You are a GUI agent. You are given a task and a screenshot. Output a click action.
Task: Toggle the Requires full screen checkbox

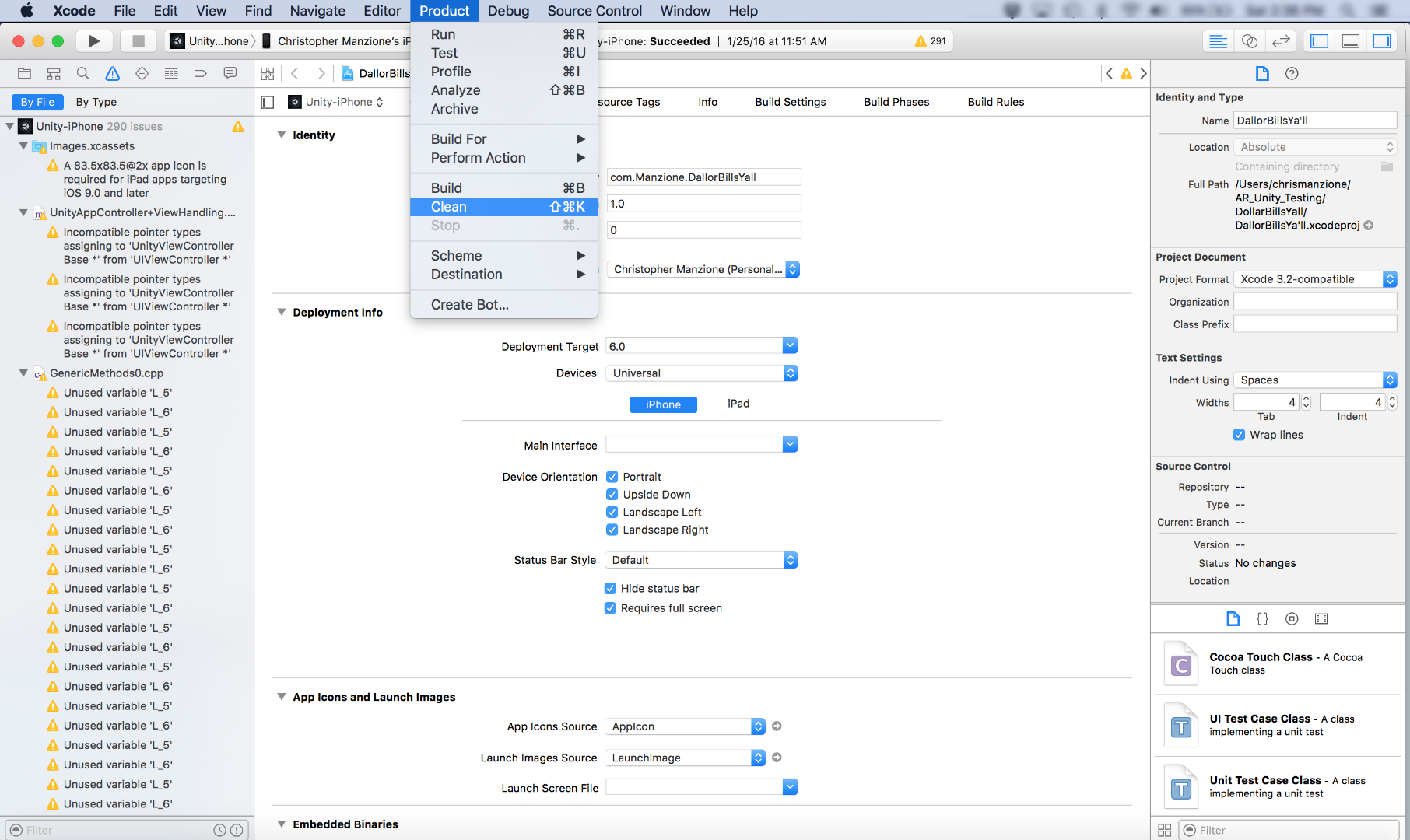[610, 608]
